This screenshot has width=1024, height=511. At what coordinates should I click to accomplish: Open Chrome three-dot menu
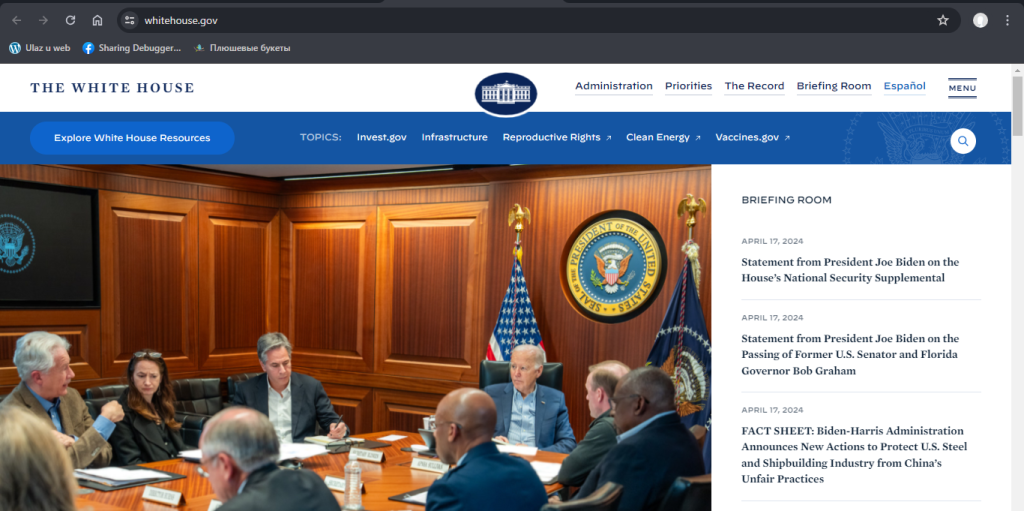[x=1007, y=20]
